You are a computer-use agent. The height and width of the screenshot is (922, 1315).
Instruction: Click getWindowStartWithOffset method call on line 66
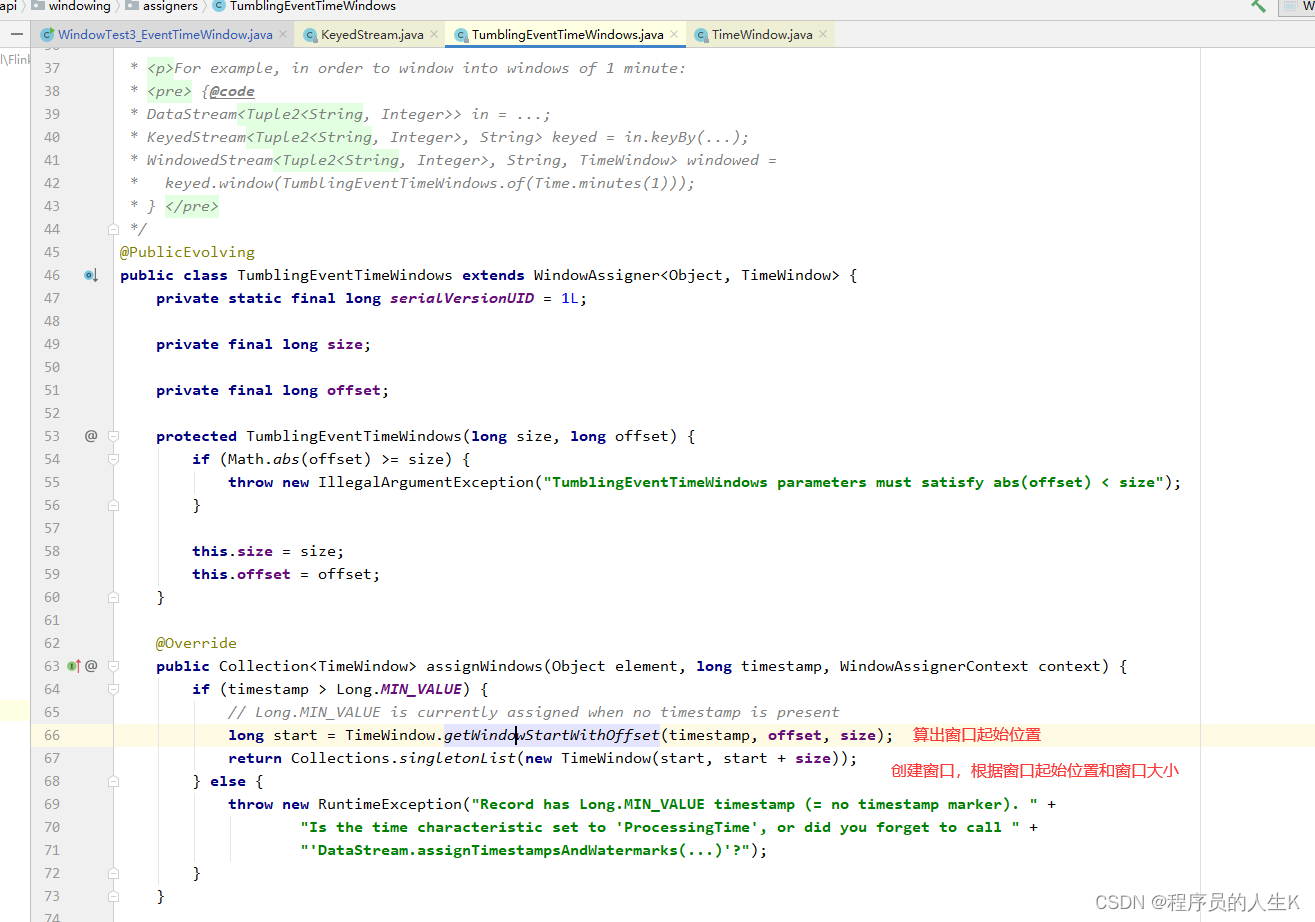(x=551, y=736)
